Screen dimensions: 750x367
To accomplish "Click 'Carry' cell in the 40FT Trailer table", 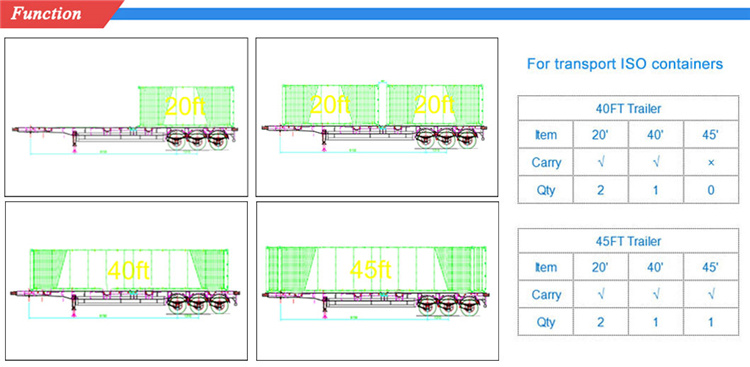I will coord(546,163).
